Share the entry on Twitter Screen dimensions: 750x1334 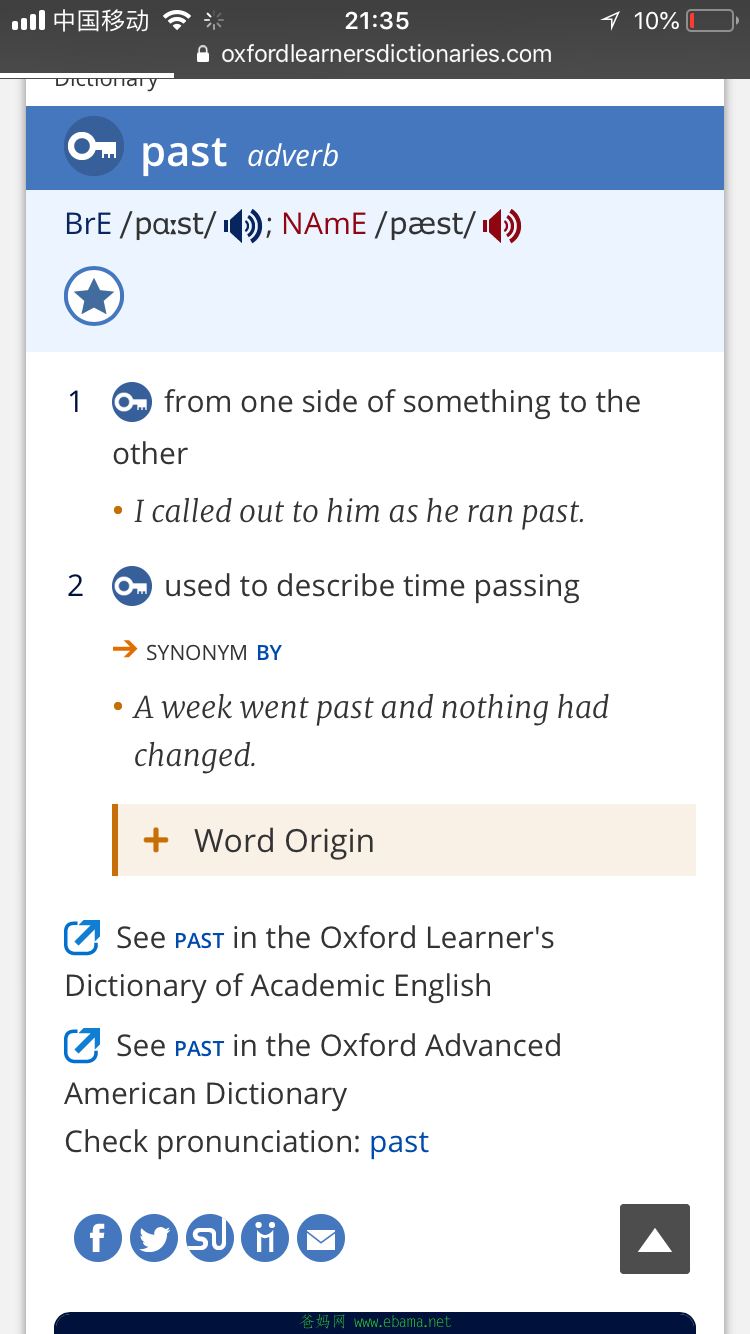pos(154,1238)
